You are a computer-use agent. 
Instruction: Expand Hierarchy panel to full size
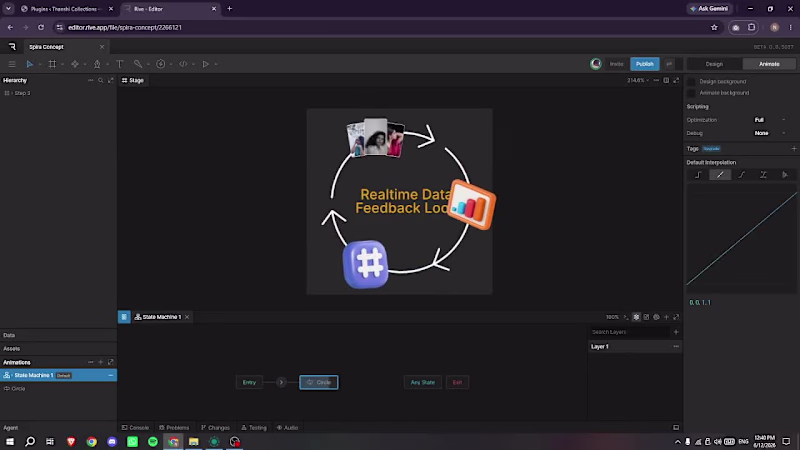click(111, 81)
